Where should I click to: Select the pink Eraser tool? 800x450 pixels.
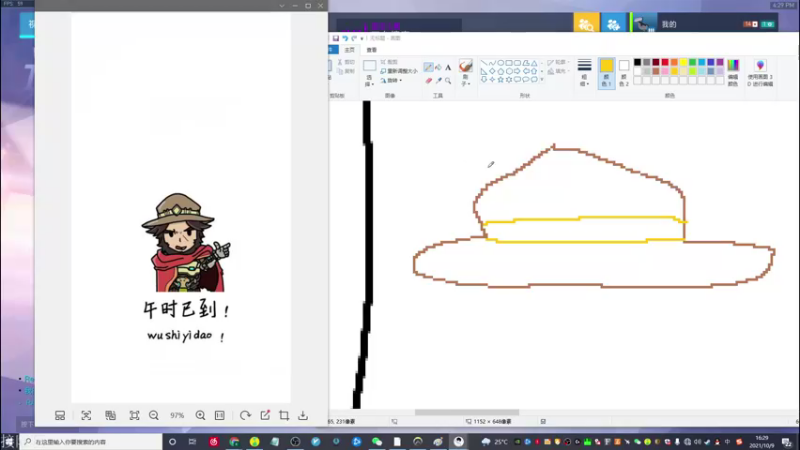coord(429,81)
